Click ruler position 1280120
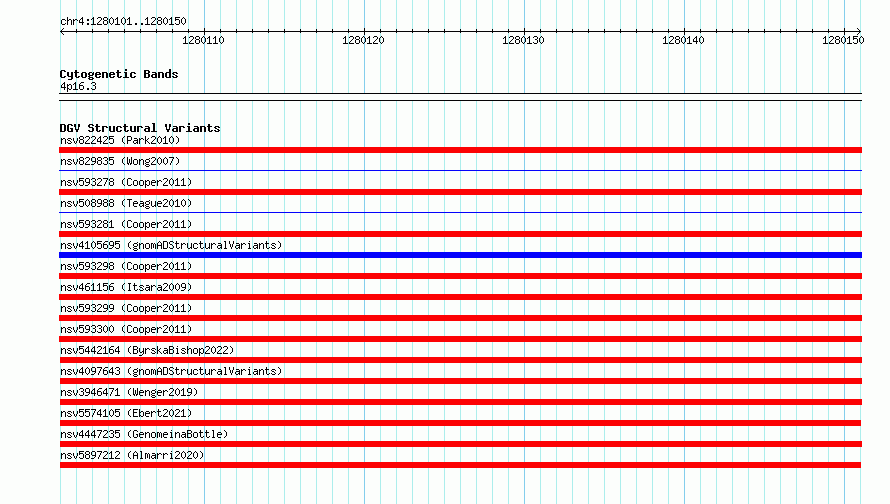This screenshot has height=504, width=890. [x=363, y=40]
